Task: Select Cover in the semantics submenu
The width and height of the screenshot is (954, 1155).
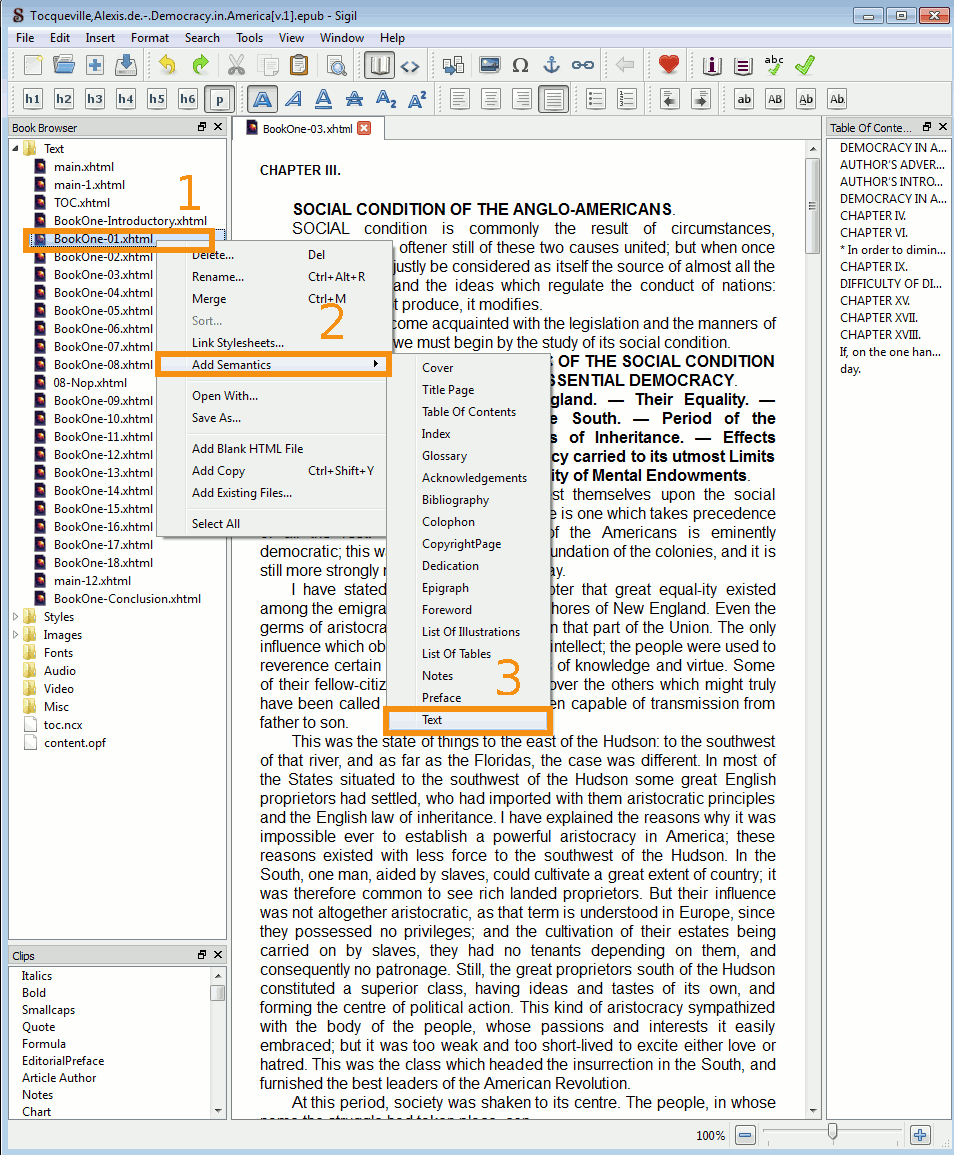Action: click(x=468, y=368)
